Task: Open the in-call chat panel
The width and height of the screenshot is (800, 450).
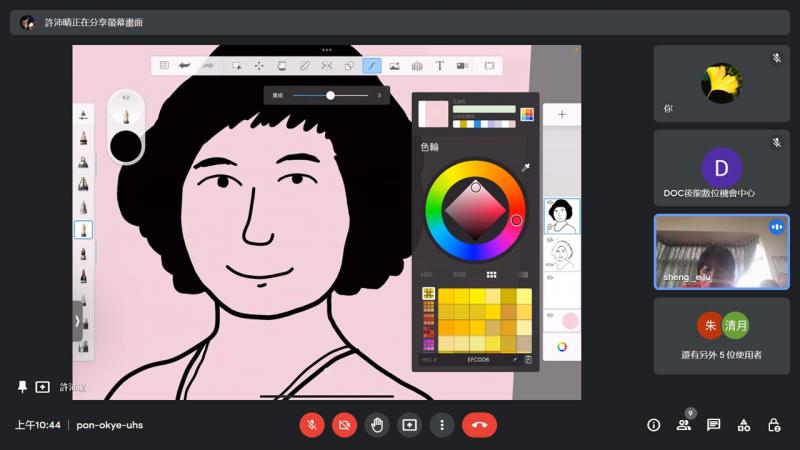Action: [713, 425]
